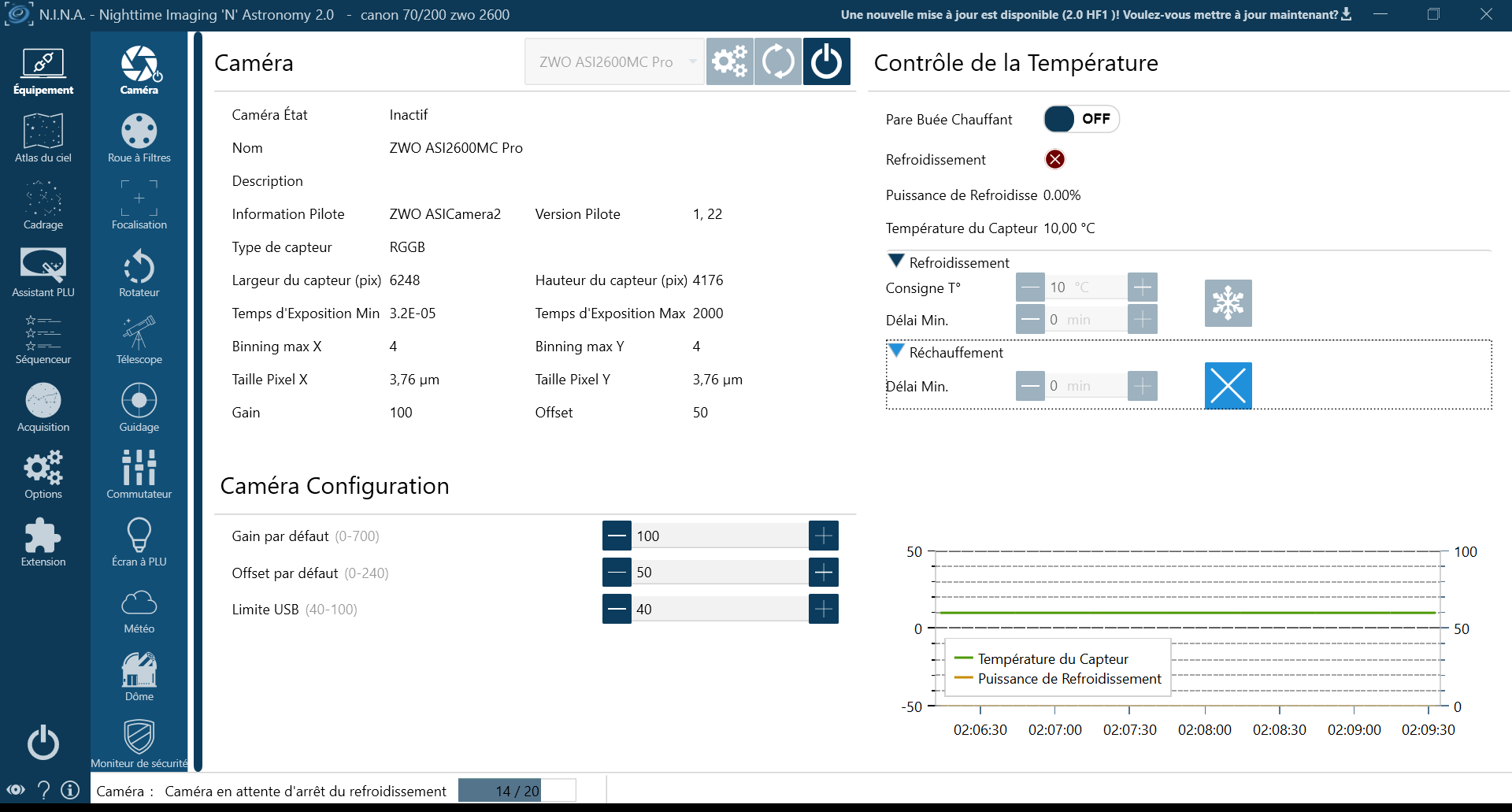This screenshot has width=1512, height=812.
Task: Click the Température du Capteur legend entry
Action: click(x=1041, y=658)
